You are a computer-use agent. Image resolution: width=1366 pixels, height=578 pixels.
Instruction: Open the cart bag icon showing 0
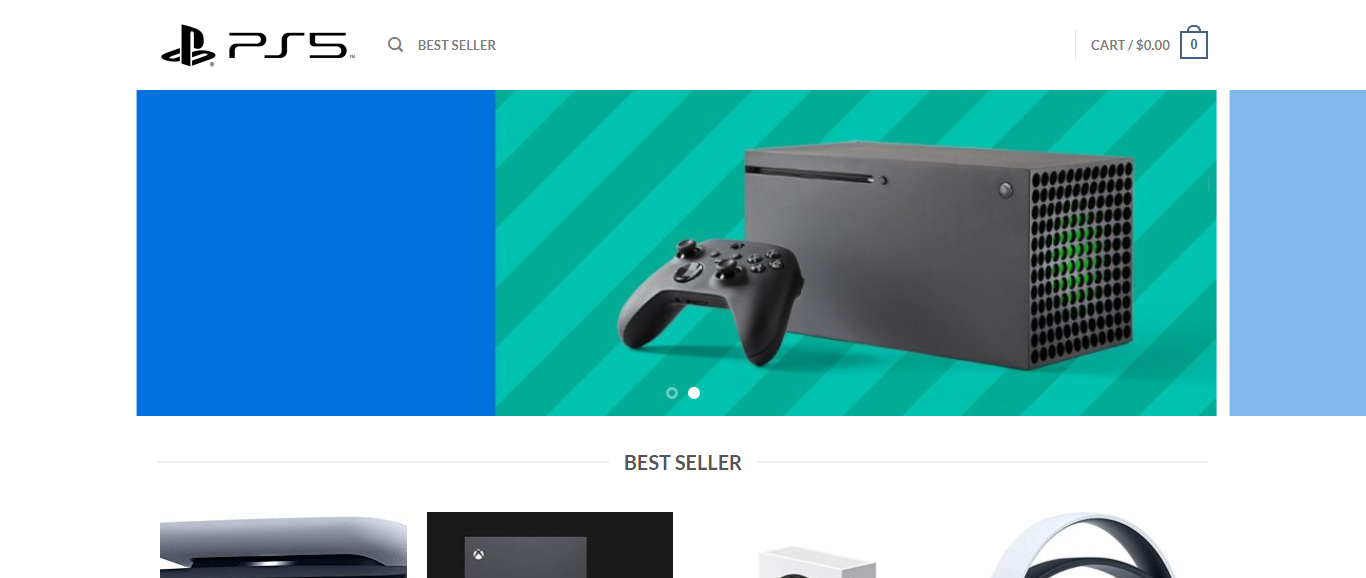pos(1194,44)
